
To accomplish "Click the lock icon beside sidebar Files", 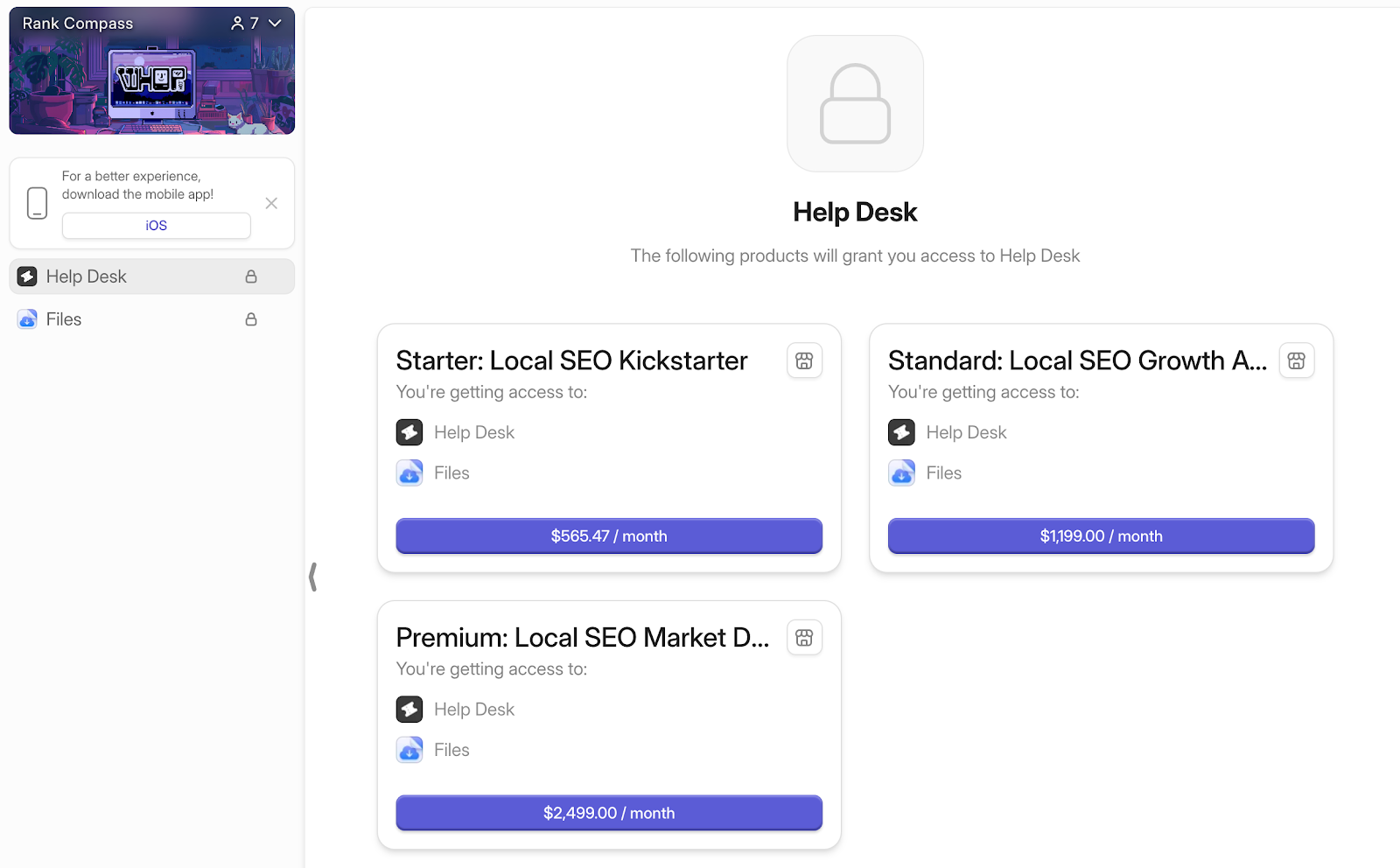I will coord(251,319).
